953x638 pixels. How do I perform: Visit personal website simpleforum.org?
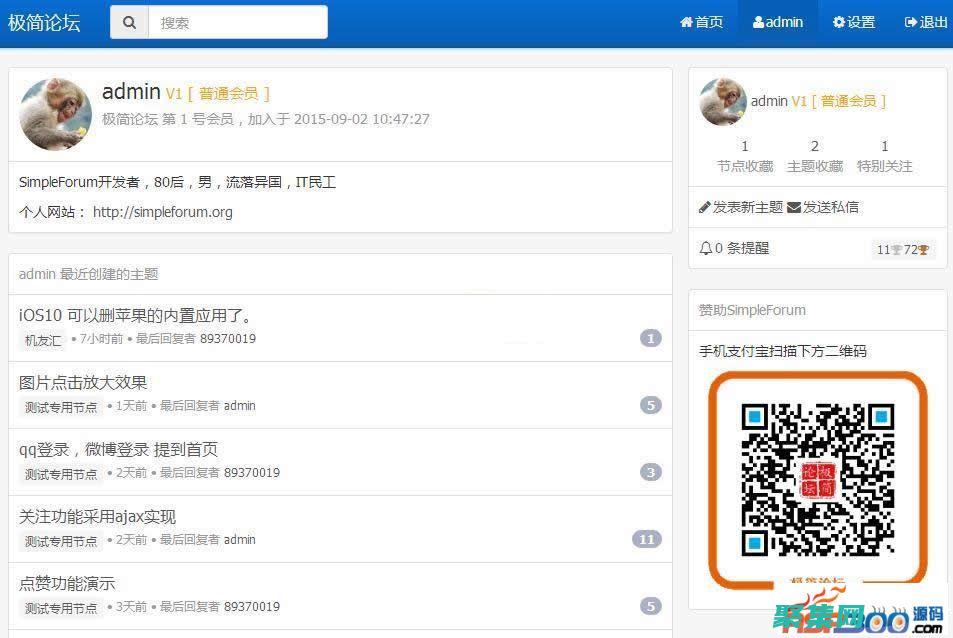click(x=182, y=212)
